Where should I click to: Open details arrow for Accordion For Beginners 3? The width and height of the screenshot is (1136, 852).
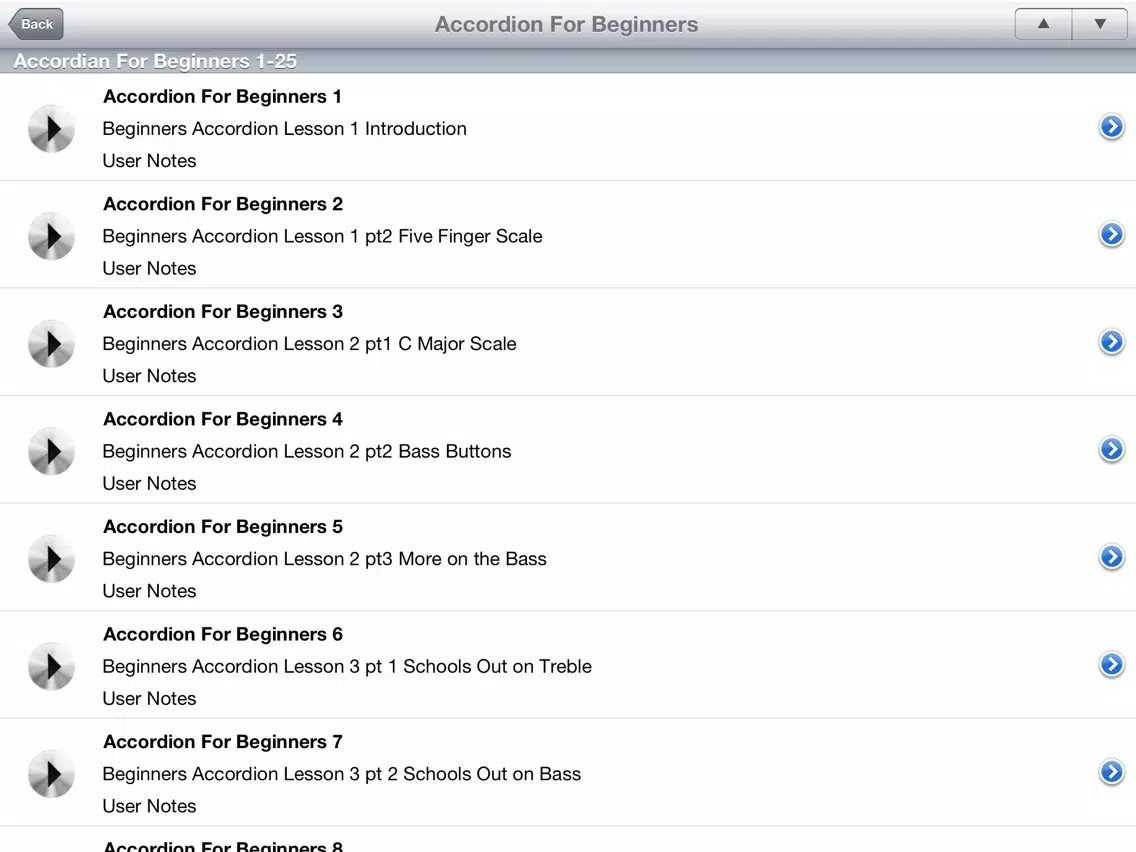point(1111,342)
